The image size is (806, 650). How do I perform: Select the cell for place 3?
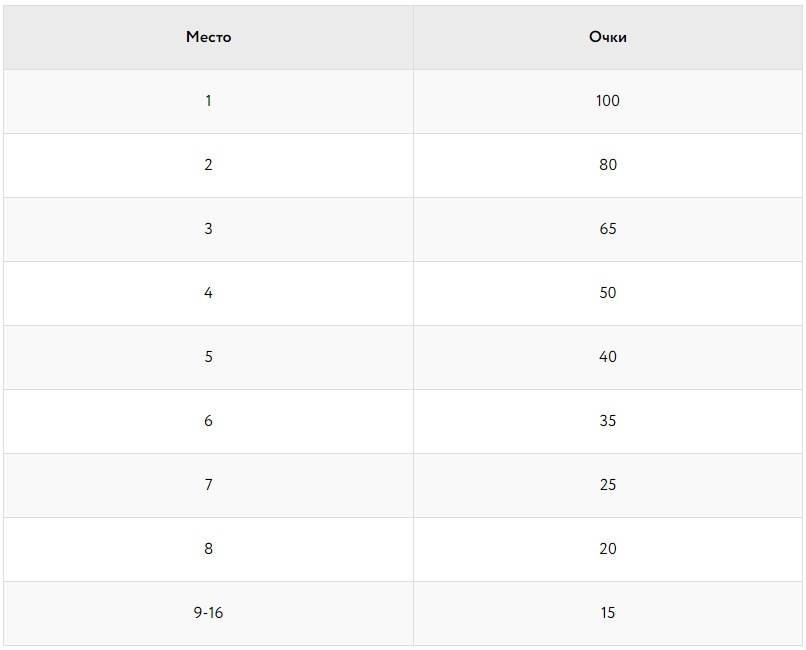point(208,229)
